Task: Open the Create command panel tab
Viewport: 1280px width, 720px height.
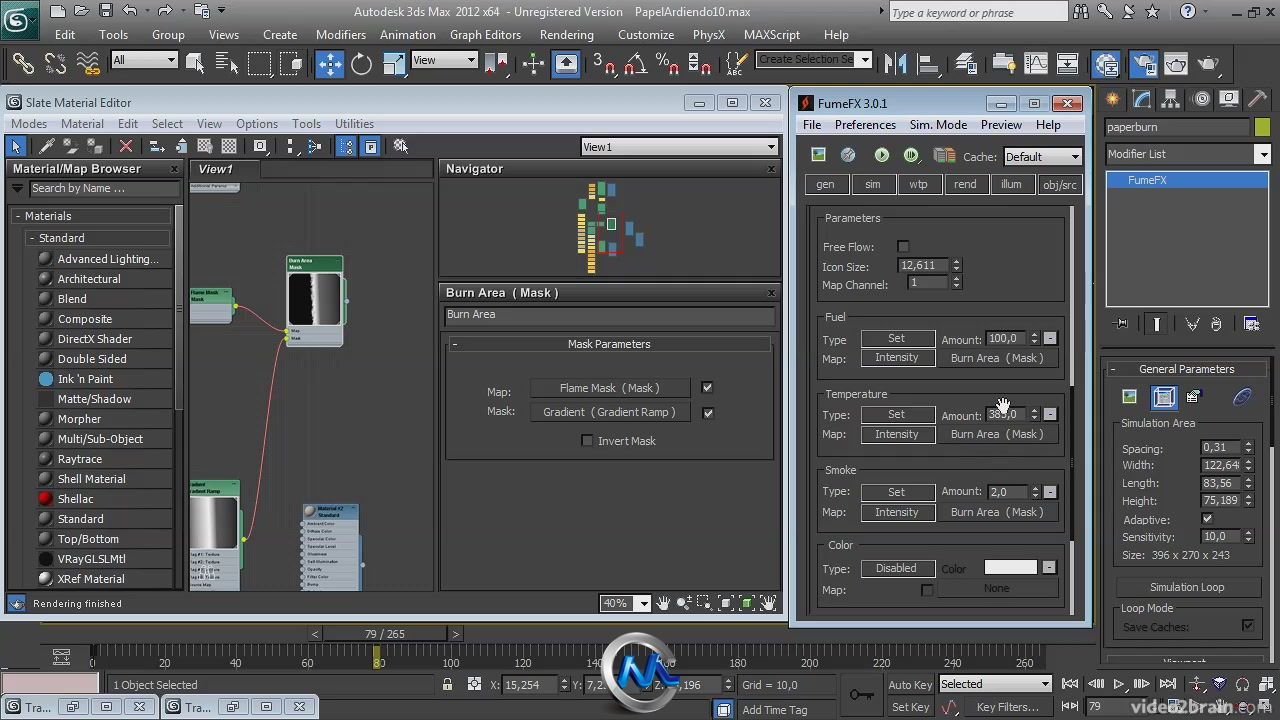Action: pyautogui.click(x=1113, y=99)
